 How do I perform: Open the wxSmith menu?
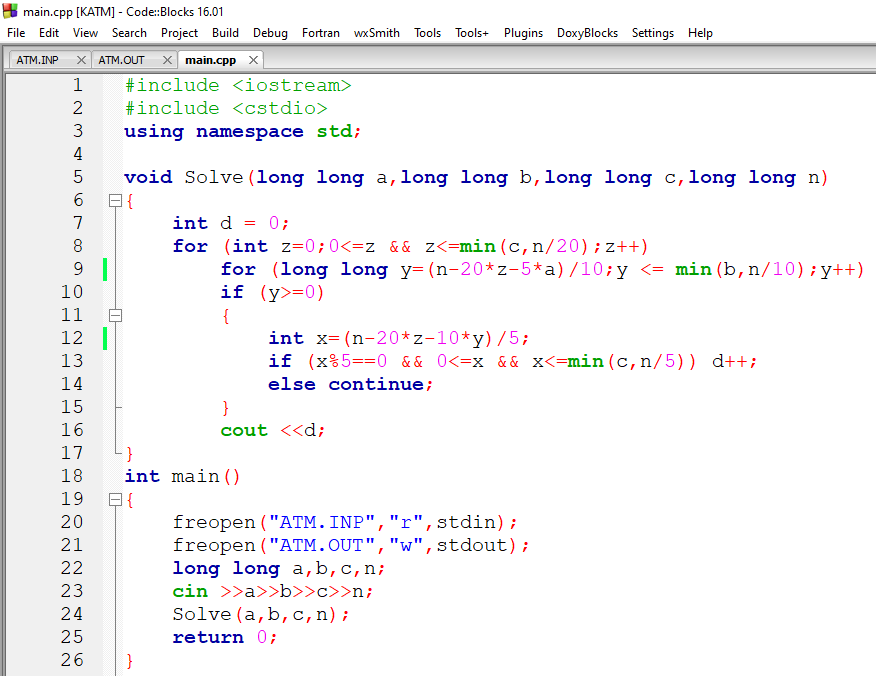pos(376,33)
